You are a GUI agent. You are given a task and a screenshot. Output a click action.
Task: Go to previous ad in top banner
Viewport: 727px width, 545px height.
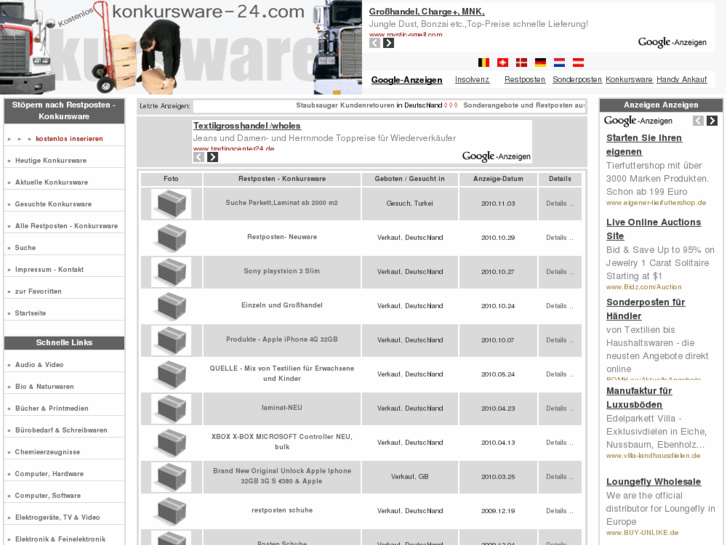tap(375, 43)
